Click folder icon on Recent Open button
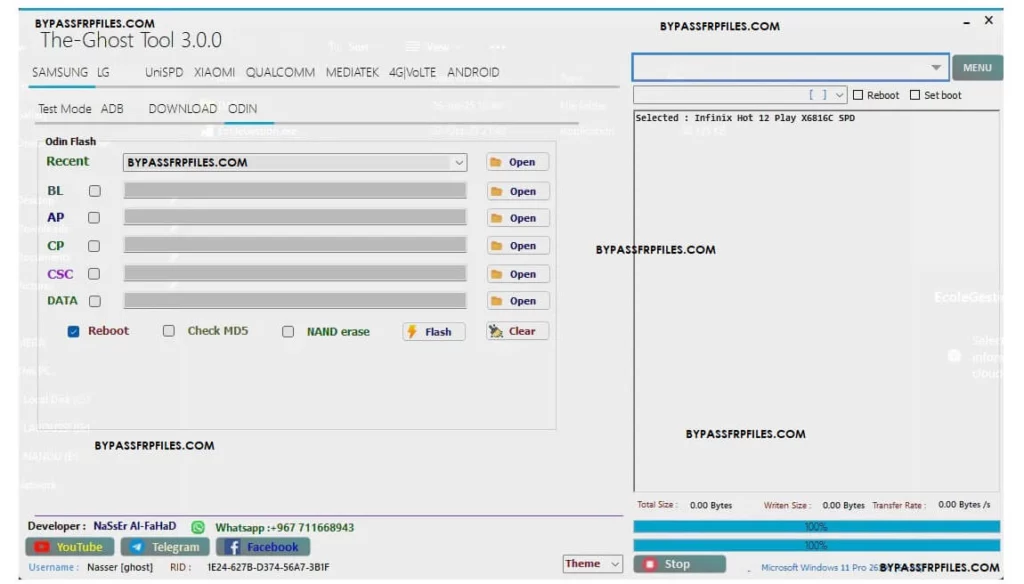The image size is (1024, 584). point(496,162)
